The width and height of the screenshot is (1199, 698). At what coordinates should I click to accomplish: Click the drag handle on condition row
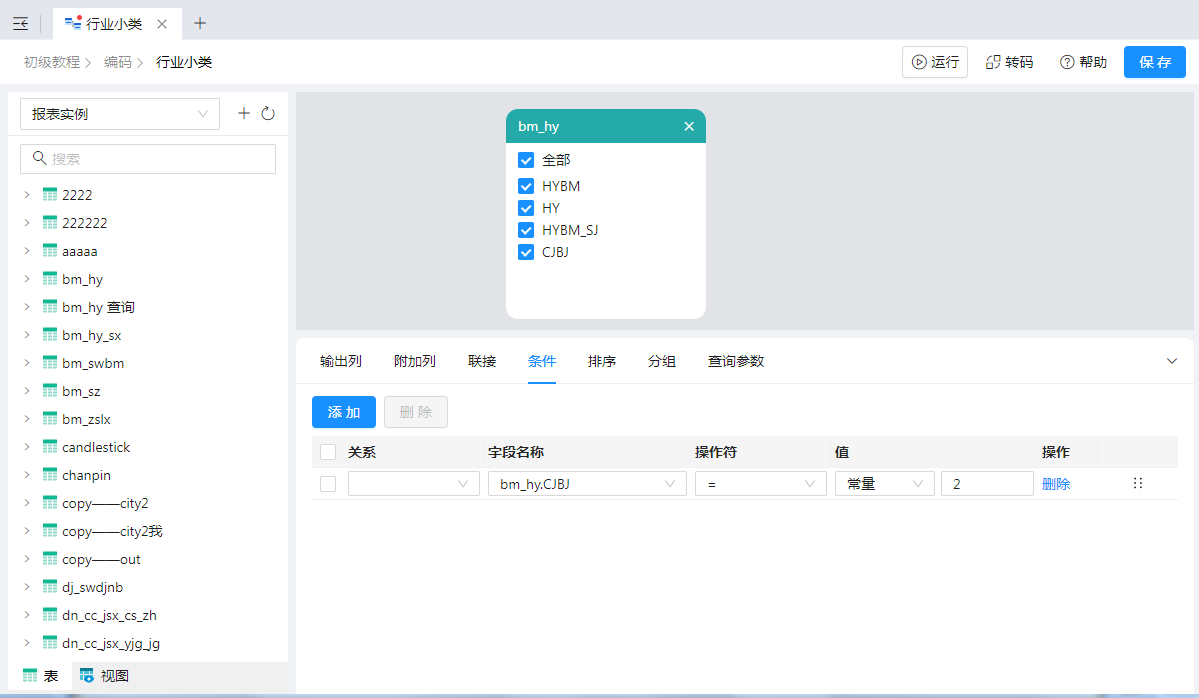pyautogui.click(x=1137, y=483)
